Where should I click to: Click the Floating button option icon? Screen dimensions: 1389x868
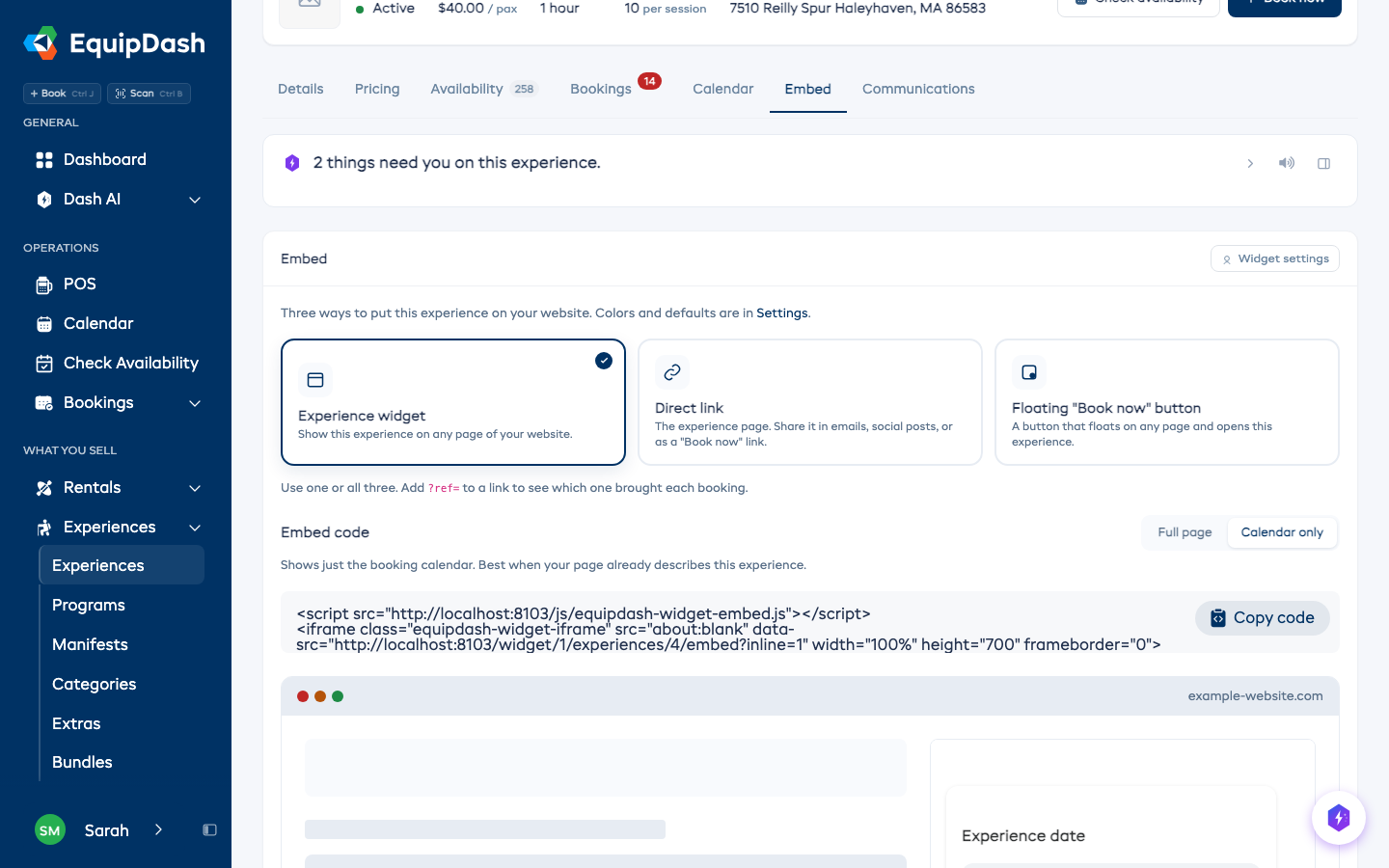(x=1029, y=372)
